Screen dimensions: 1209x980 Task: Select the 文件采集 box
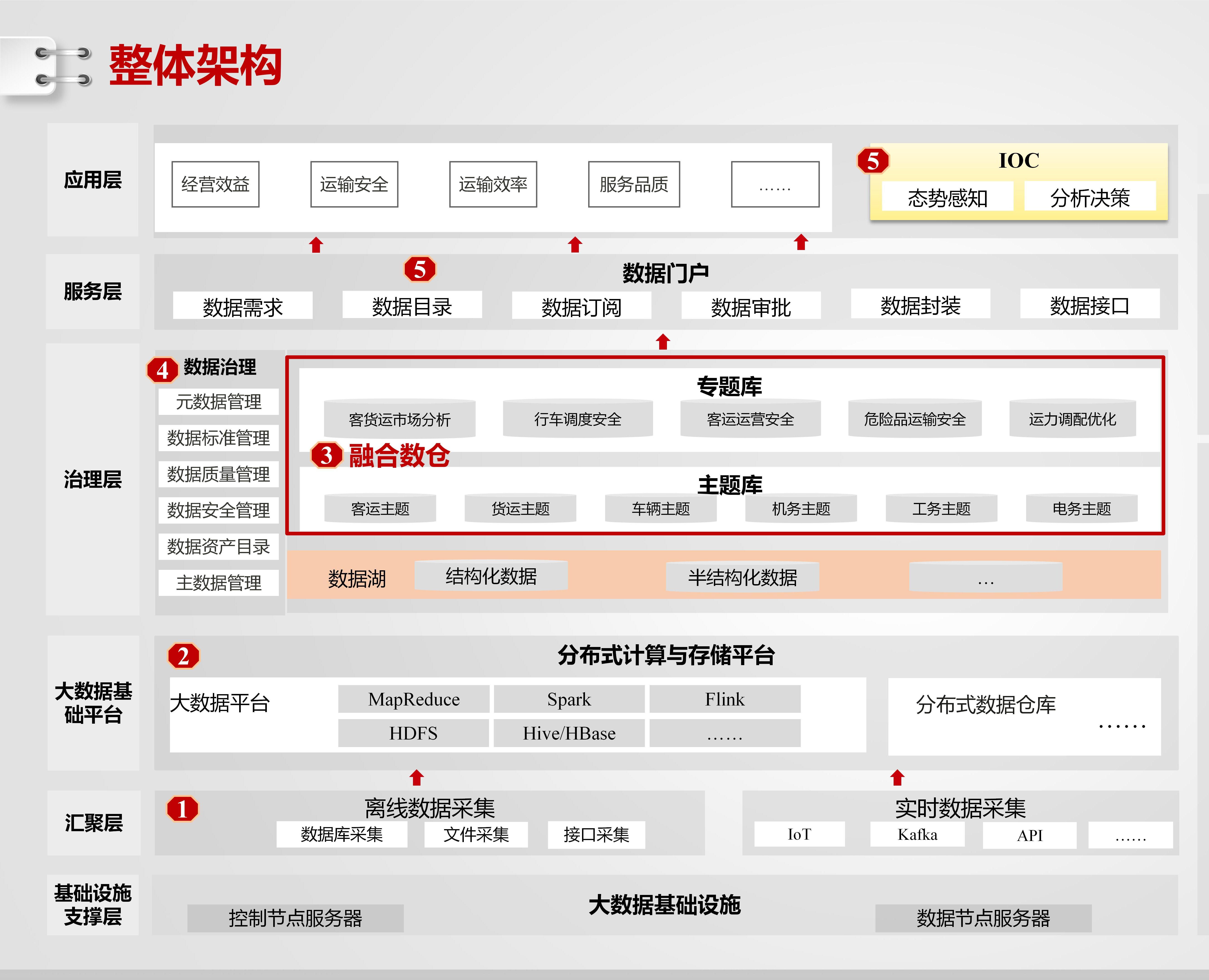click(476, 834)
